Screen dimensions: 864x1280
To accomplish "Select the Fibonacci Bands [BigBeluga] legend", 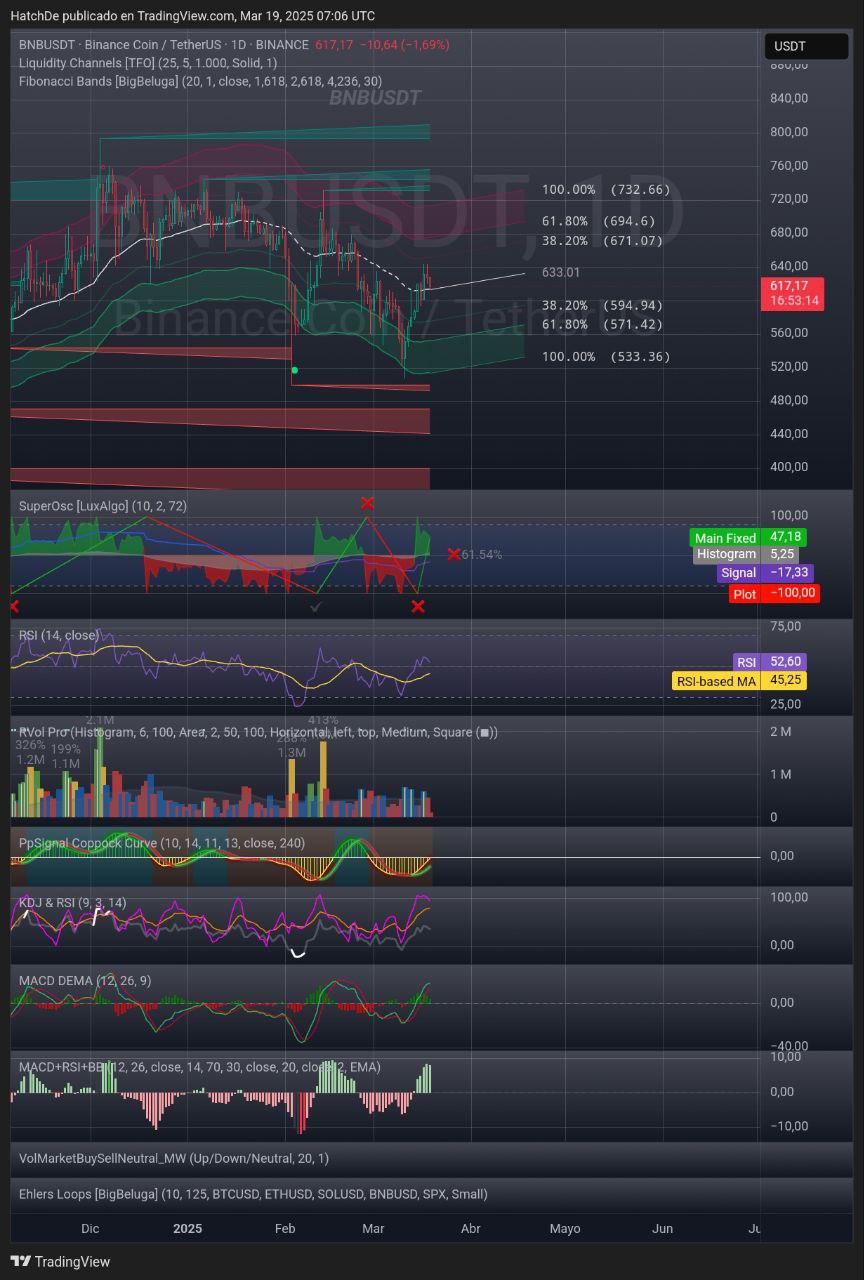I will click(x=200, y=81).
